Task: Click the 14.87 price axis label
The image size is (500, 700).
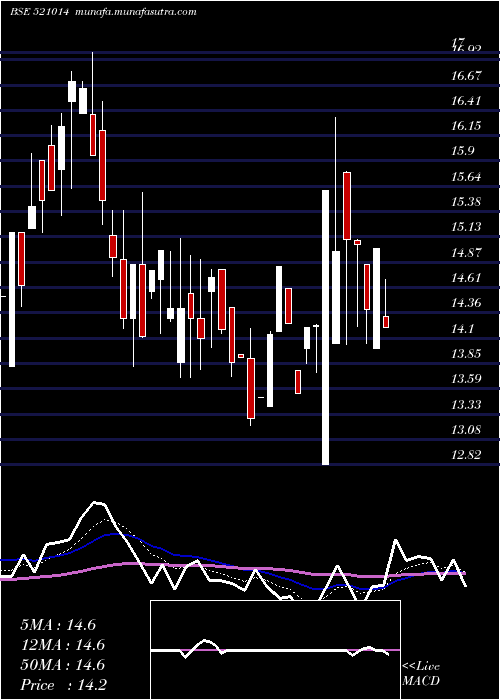Action: click(466, 253)
